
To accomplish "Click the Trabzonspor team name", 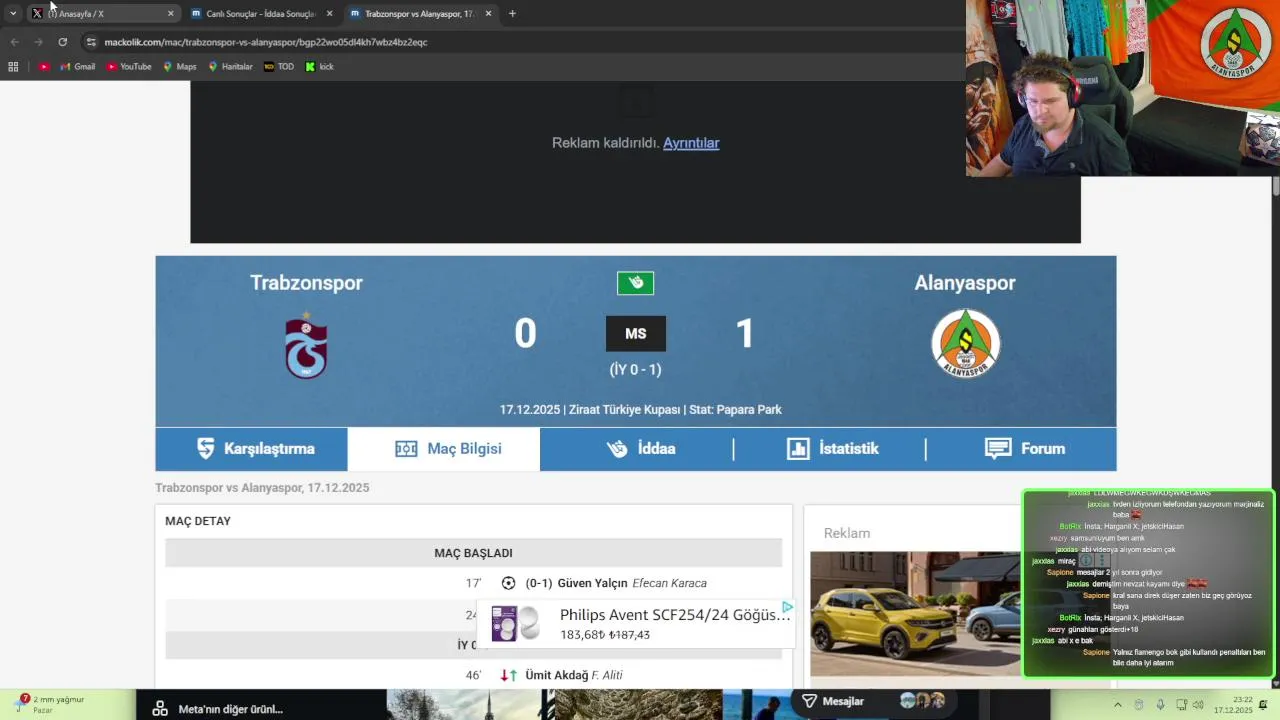I will click(306, 283).
